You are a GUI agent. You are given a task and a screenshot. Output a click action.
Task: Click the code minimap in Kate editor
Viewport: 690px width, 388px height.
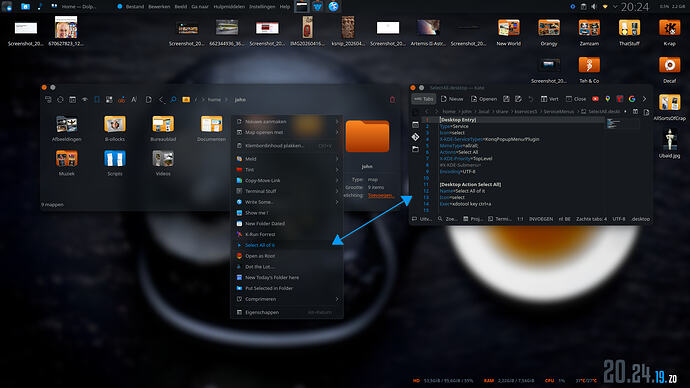pos(621,124)
